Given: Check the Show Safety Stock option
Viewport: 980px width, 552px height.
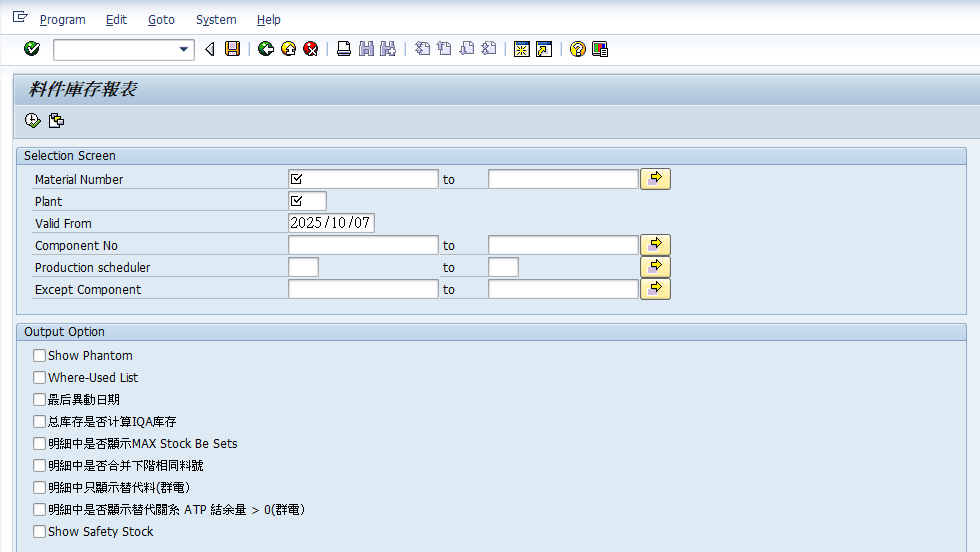Looking at the screenshot, I should [x=40, y=532].
